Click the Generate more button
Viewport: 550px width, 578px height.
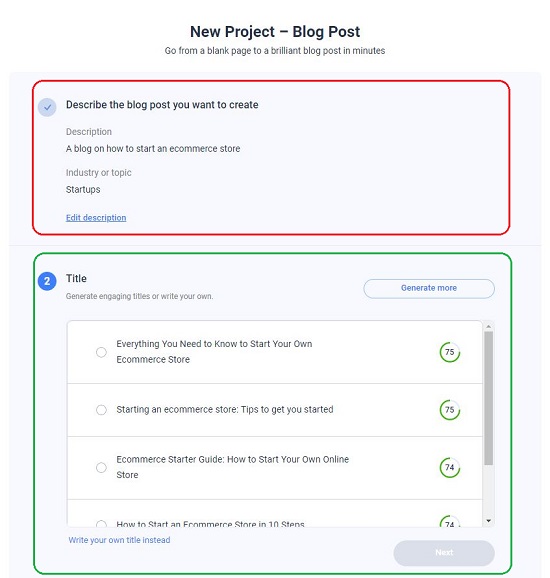tap(429, 288)
